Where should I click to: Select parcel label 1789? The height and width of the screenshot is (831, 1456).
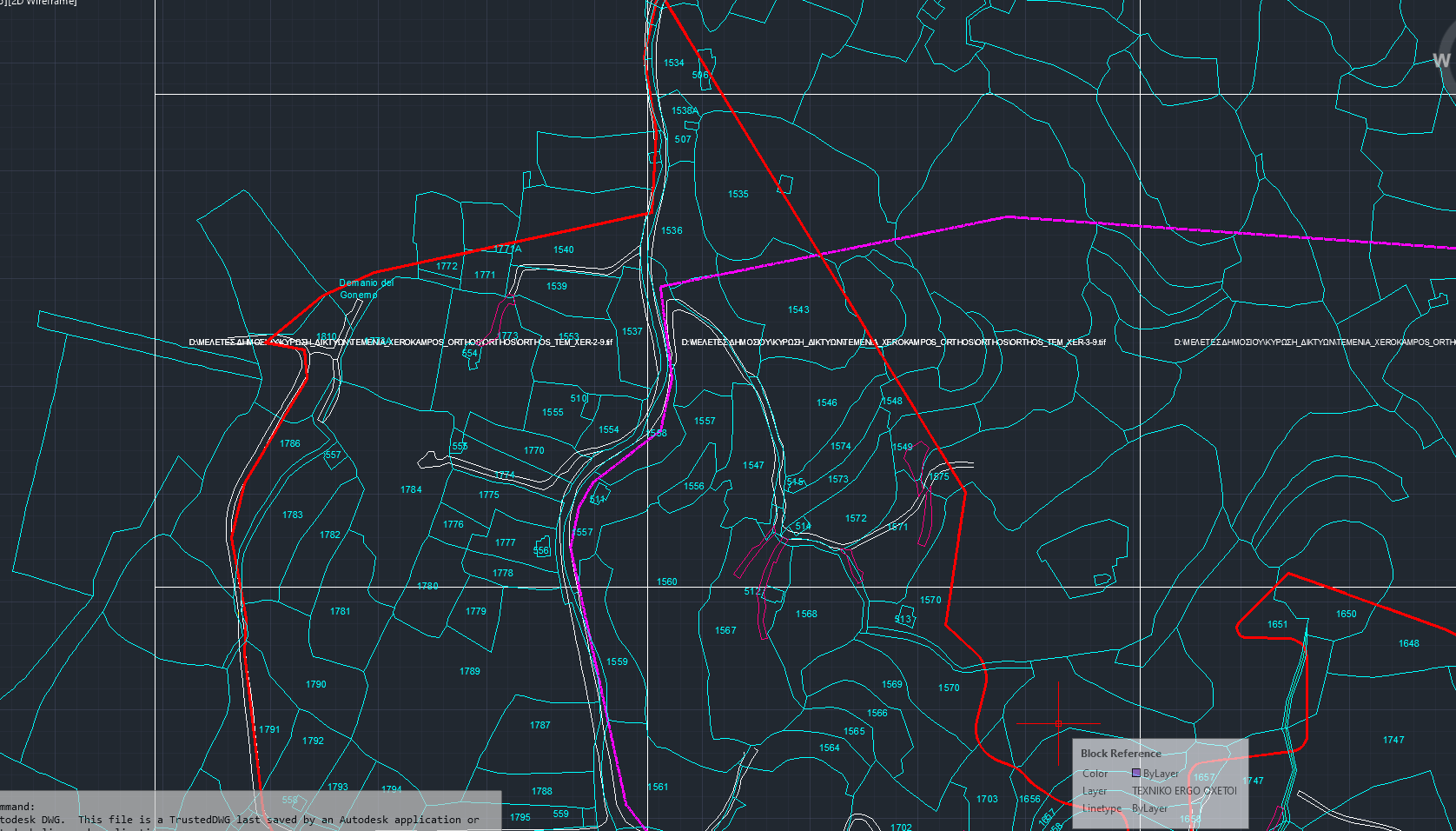point(469,672)
